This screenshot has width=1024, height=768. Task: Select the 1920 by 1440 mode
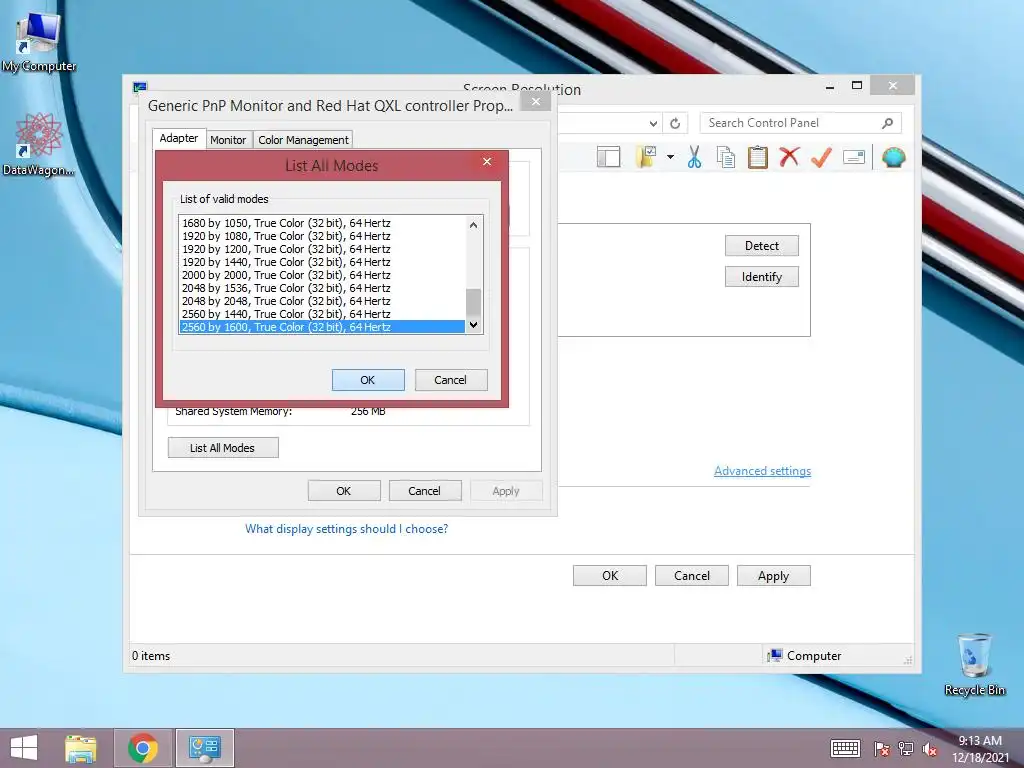coord(322,262)
